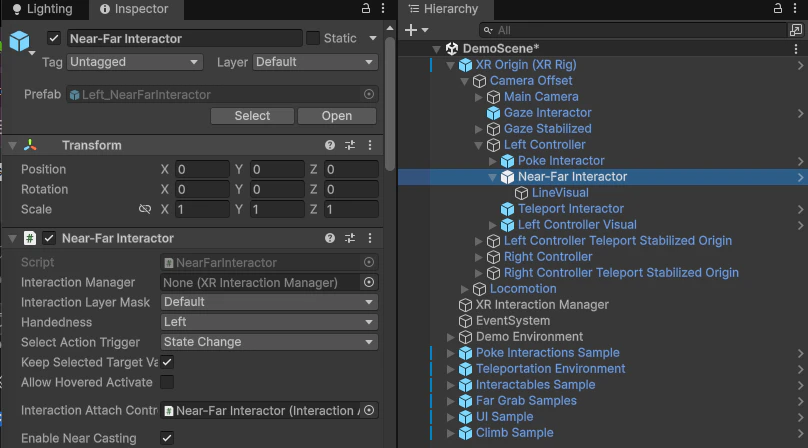Expand Locomotion in Hierarchy
Image resolution: width=808 pixels, height=448 pixels.
[x=464, y=289]
